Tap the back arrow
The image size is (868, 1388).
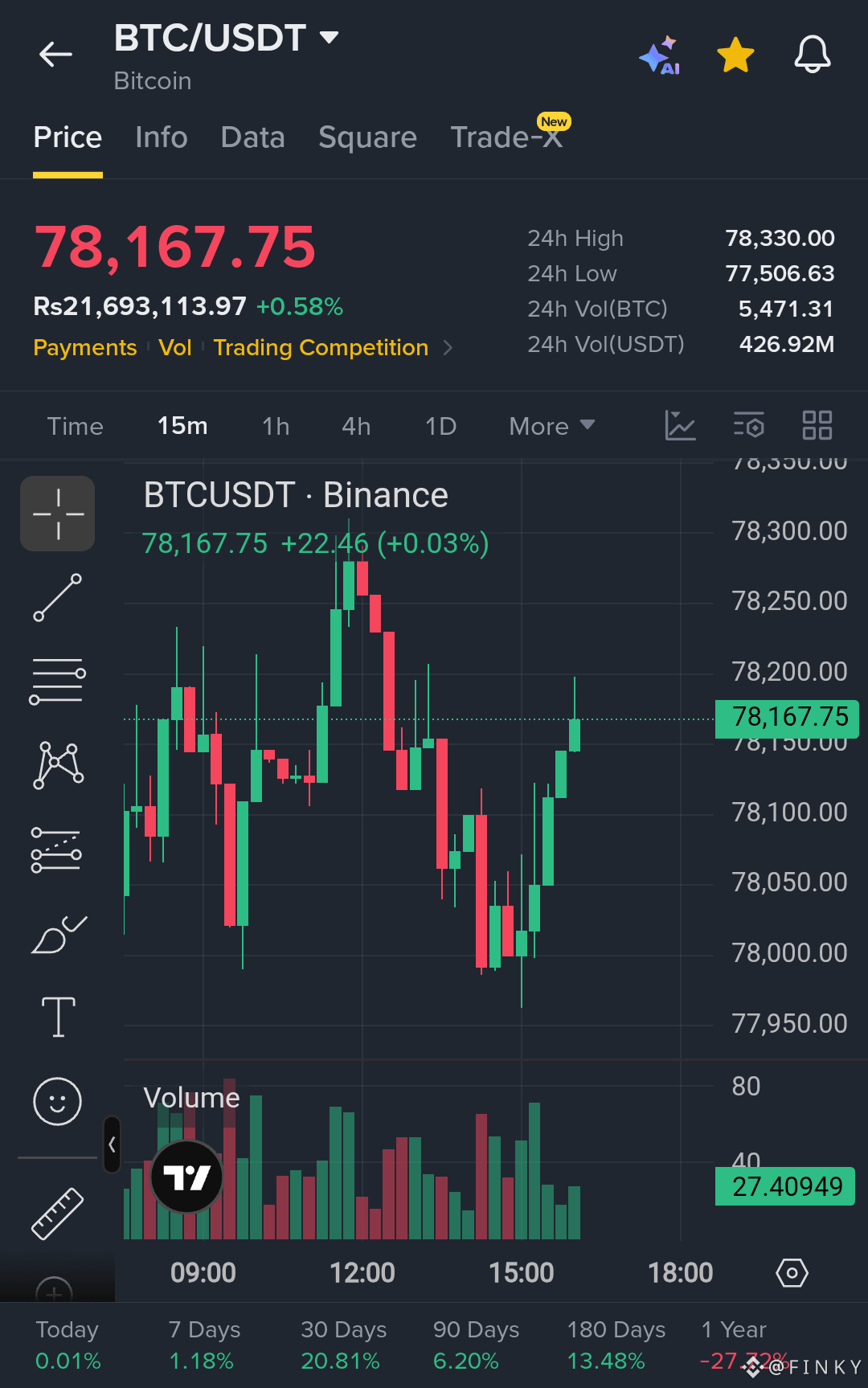click(x=55, y=55)
